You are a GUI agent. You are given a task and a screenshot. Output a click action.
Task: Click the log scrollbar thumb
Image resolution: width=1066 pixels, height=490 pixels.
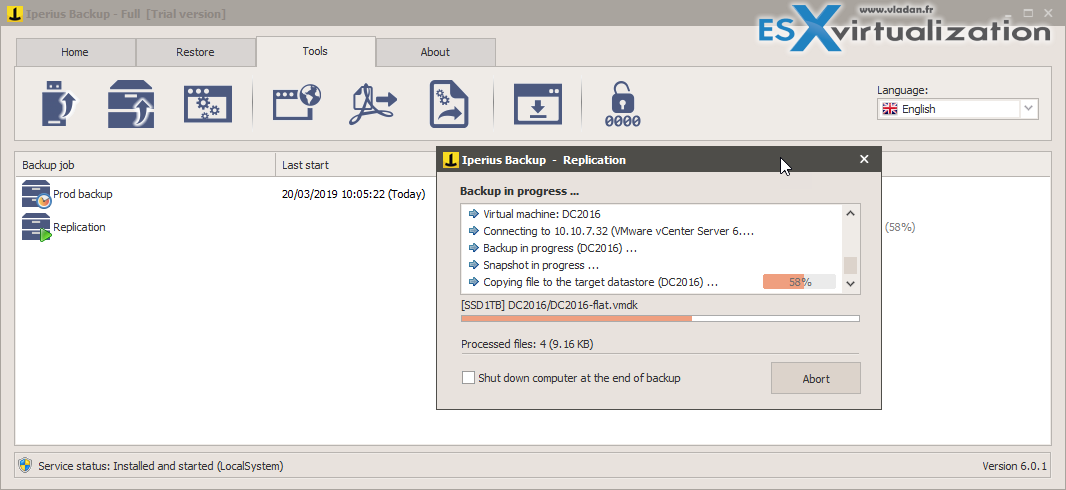(x=850, y=265)
